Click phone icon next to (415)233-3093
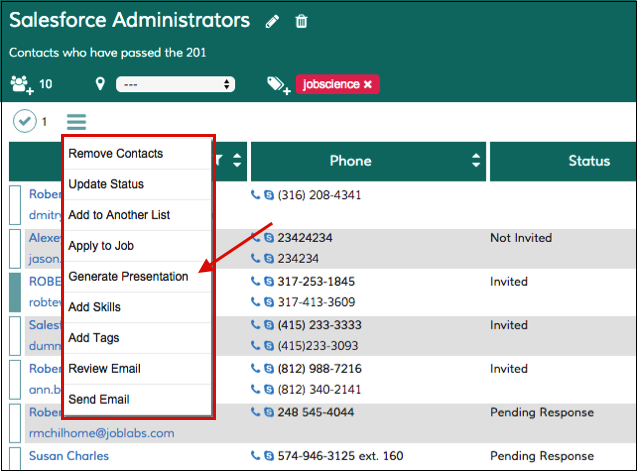This screenshot has height=471, width=637. pos(255,345)
